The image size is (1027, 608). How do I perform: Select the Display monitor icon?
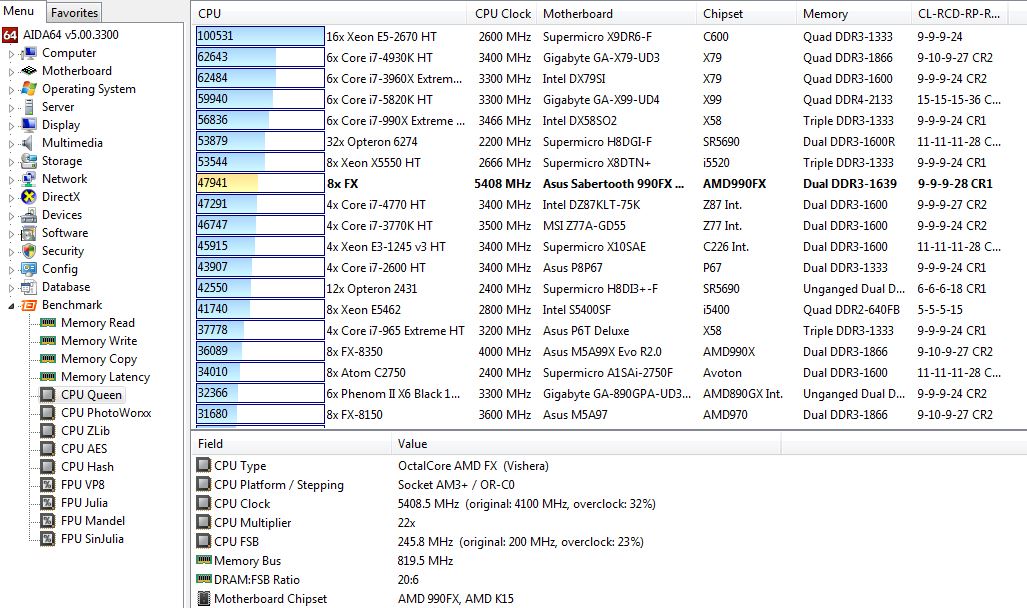tap(29, 124)
